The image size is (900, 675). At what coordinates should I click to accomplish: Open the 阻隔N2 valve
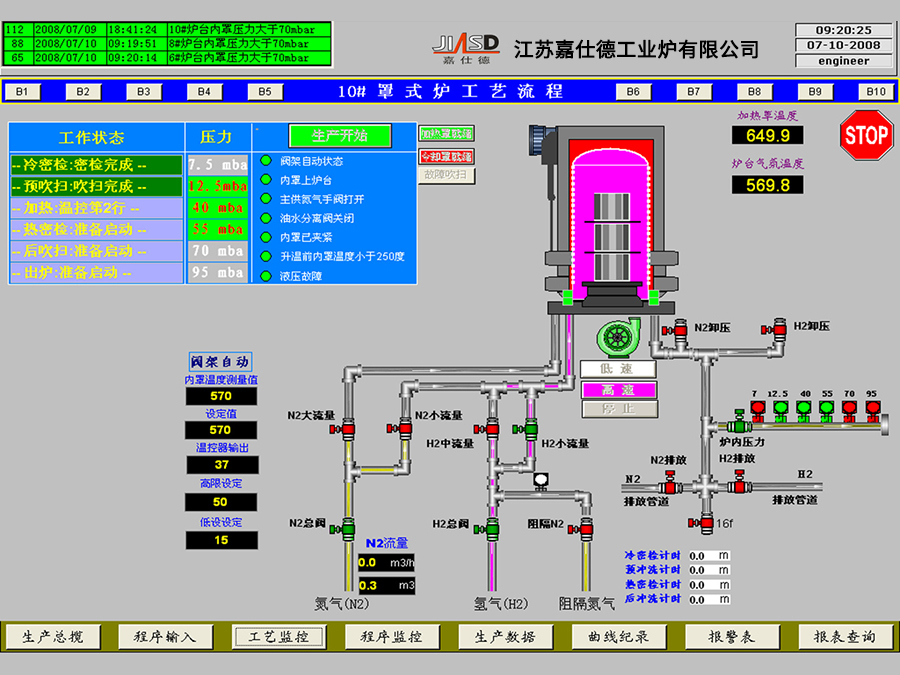pyautogui.click(x=584, y=525)
